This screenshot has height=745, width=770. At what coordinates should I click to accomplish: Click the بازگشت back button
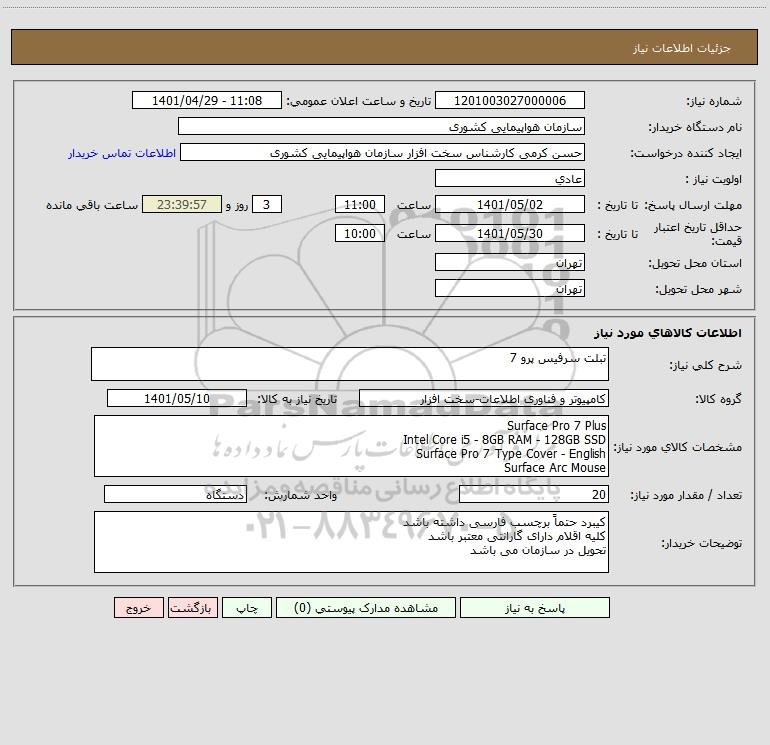tap(192, 607)
